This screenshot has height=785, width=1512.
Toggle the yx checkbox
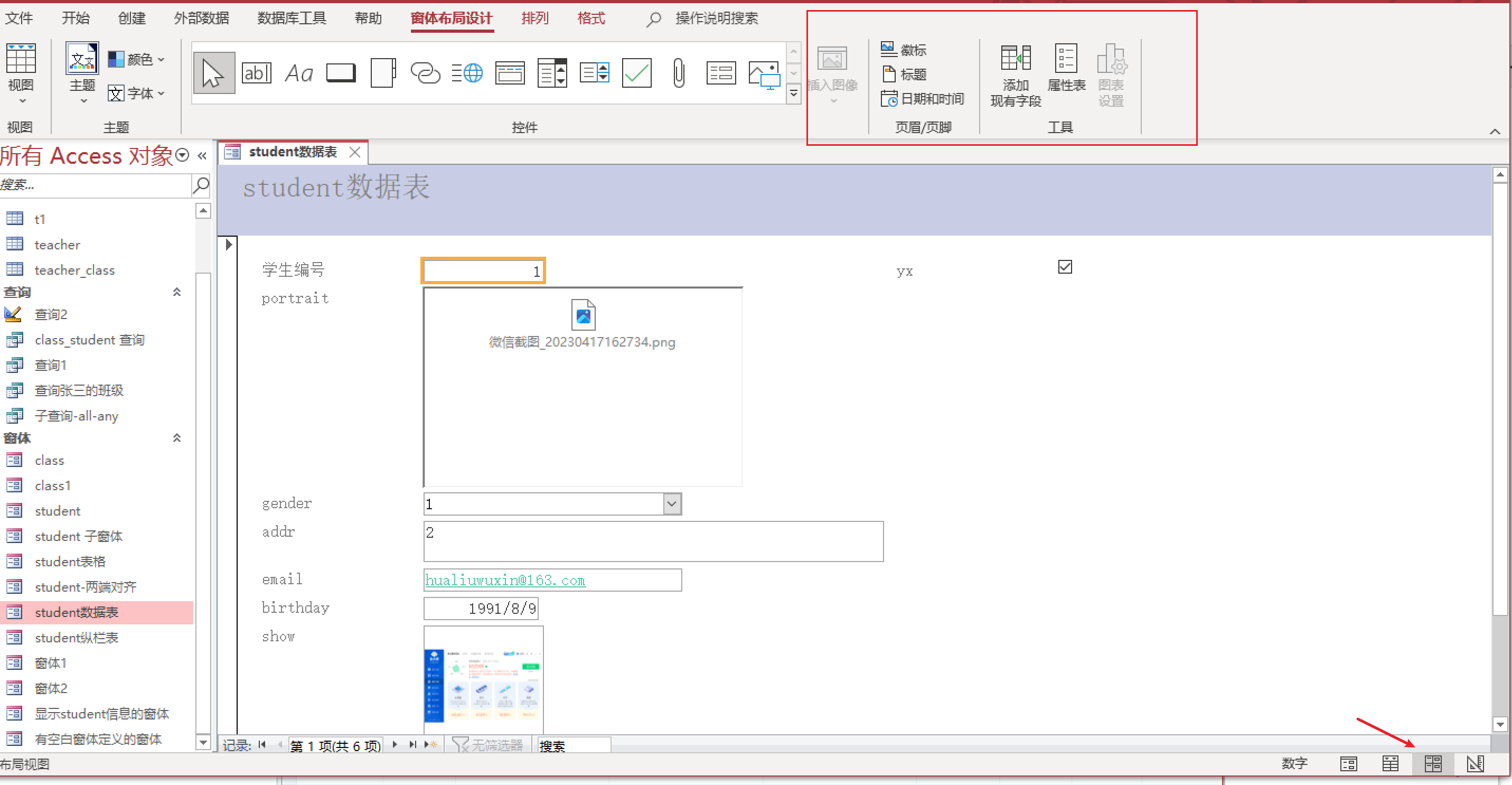tap(1065, 267)
